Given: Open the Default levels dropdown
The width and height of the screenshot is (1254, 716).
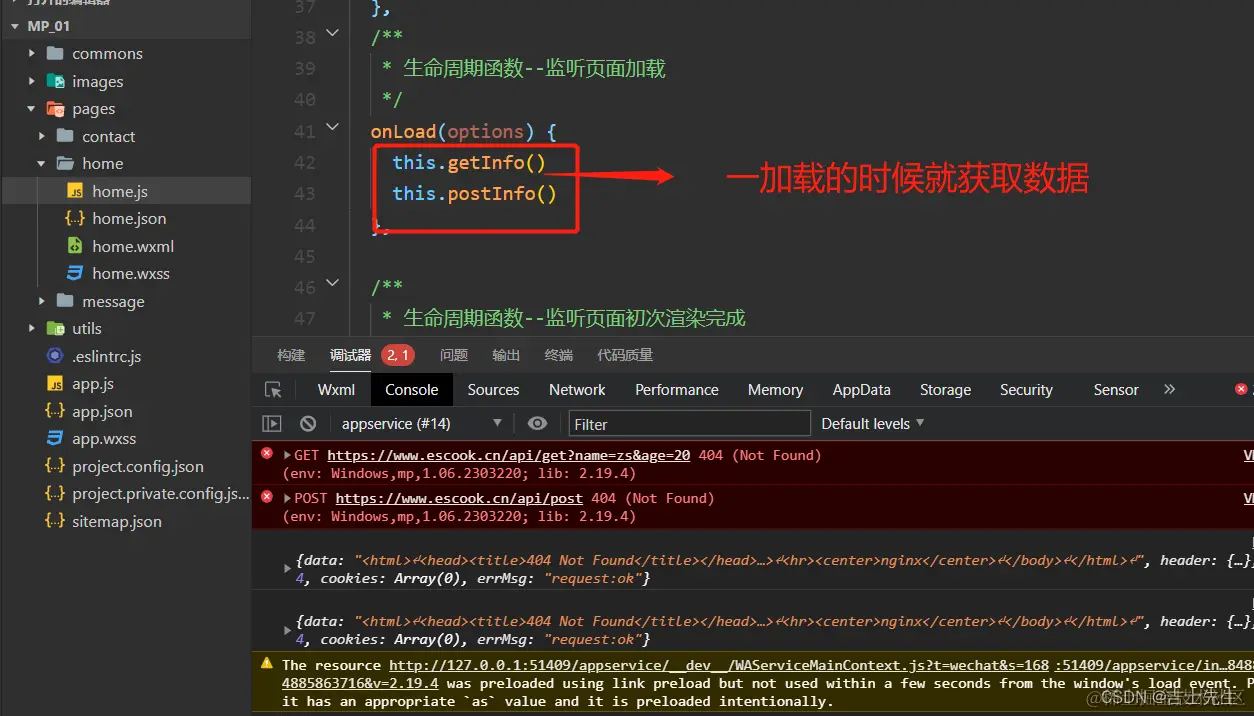Looking at the screenshot, I should tap(872, 424).
